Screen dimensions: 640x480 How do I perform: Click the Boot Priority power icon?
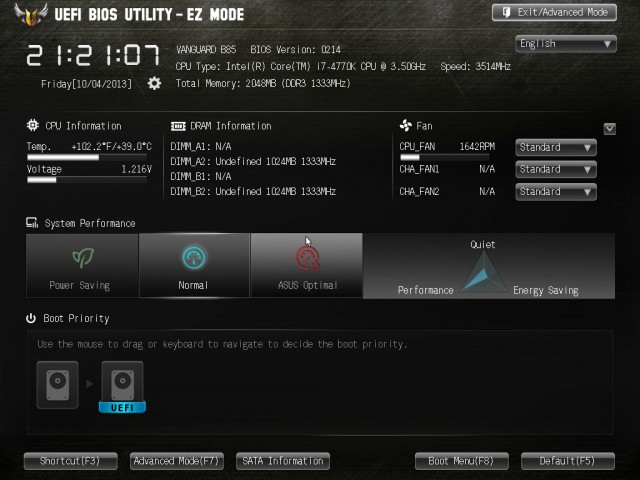click(x=31, y=318)
